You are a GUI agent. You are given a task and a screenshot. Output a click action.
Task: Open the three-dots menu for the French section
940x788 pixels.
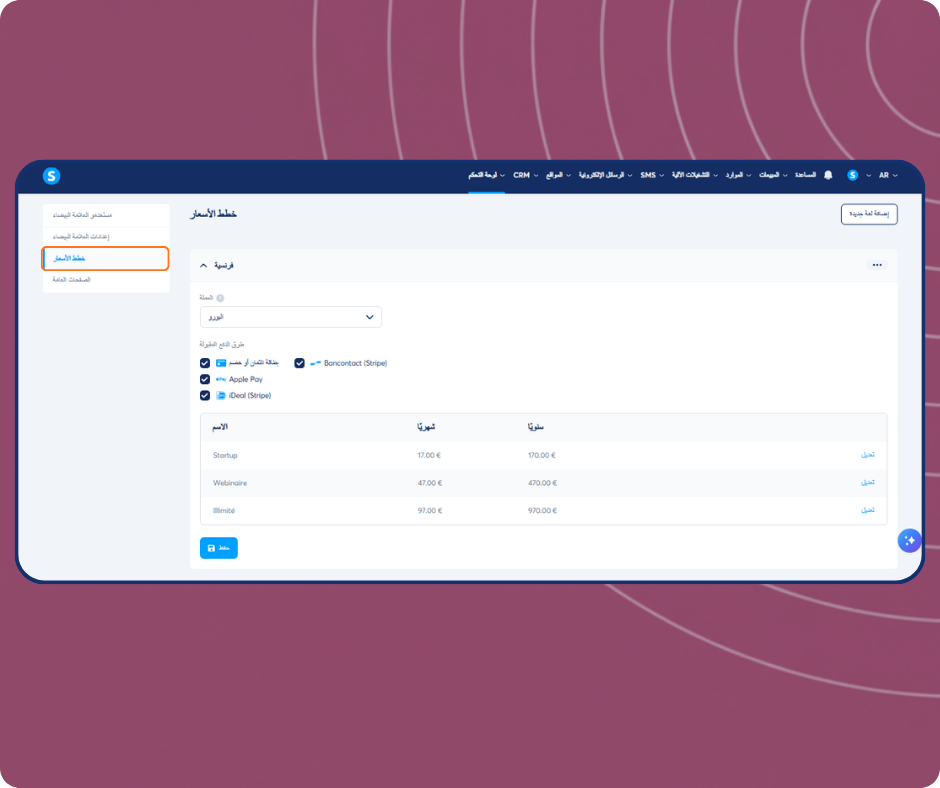877,265
